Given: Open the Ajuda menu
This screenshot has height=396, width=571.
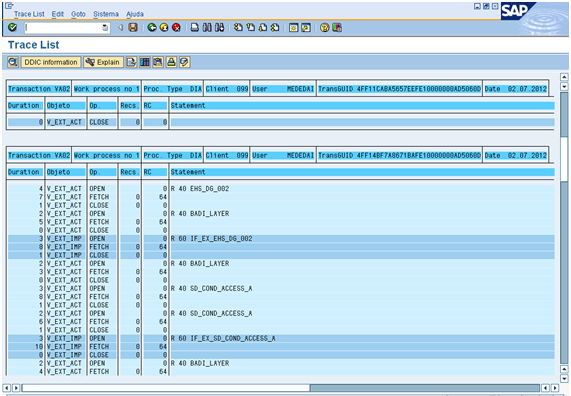Looking at the screenshot, I should pos(135,14).
